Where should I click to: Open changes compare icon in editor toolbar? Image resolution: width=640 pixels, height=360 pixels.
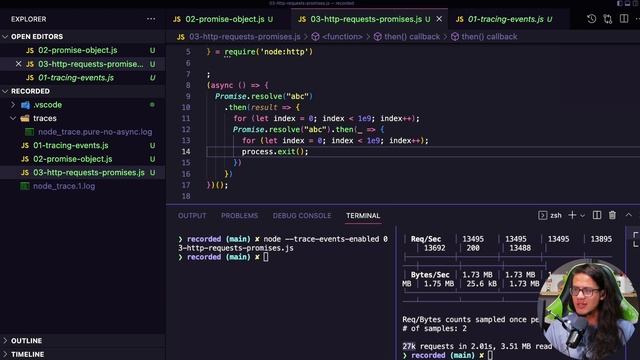click(608, 19)
